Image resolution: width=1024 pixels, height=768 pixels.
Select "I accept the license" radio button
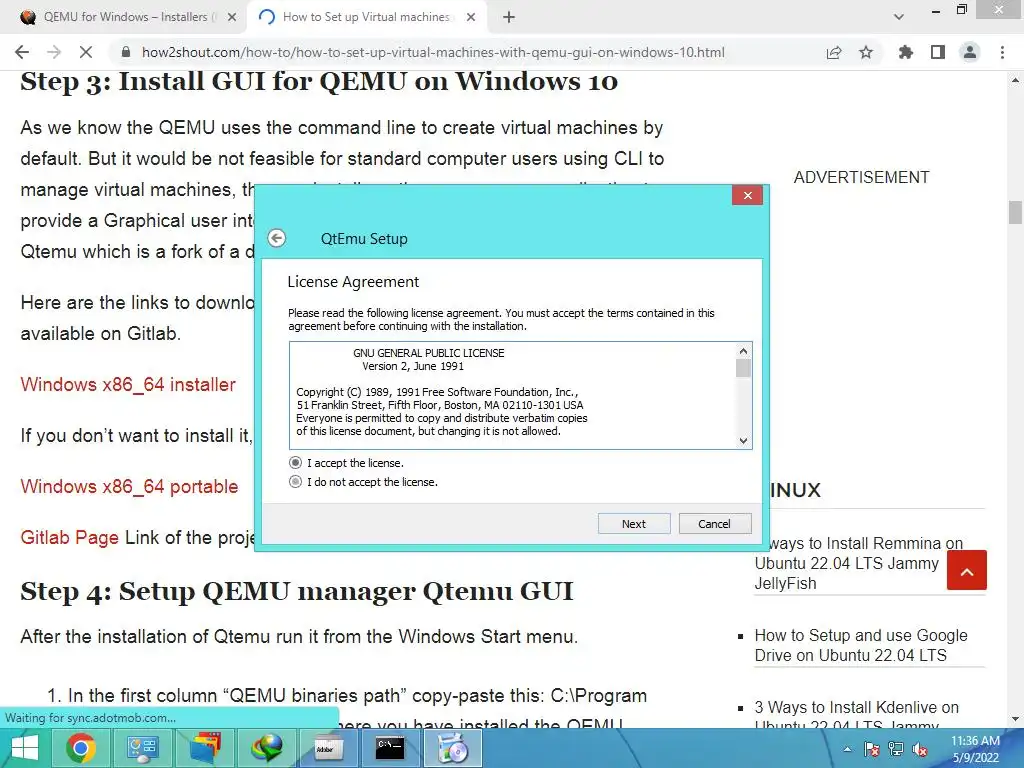[x=295, y=463]
